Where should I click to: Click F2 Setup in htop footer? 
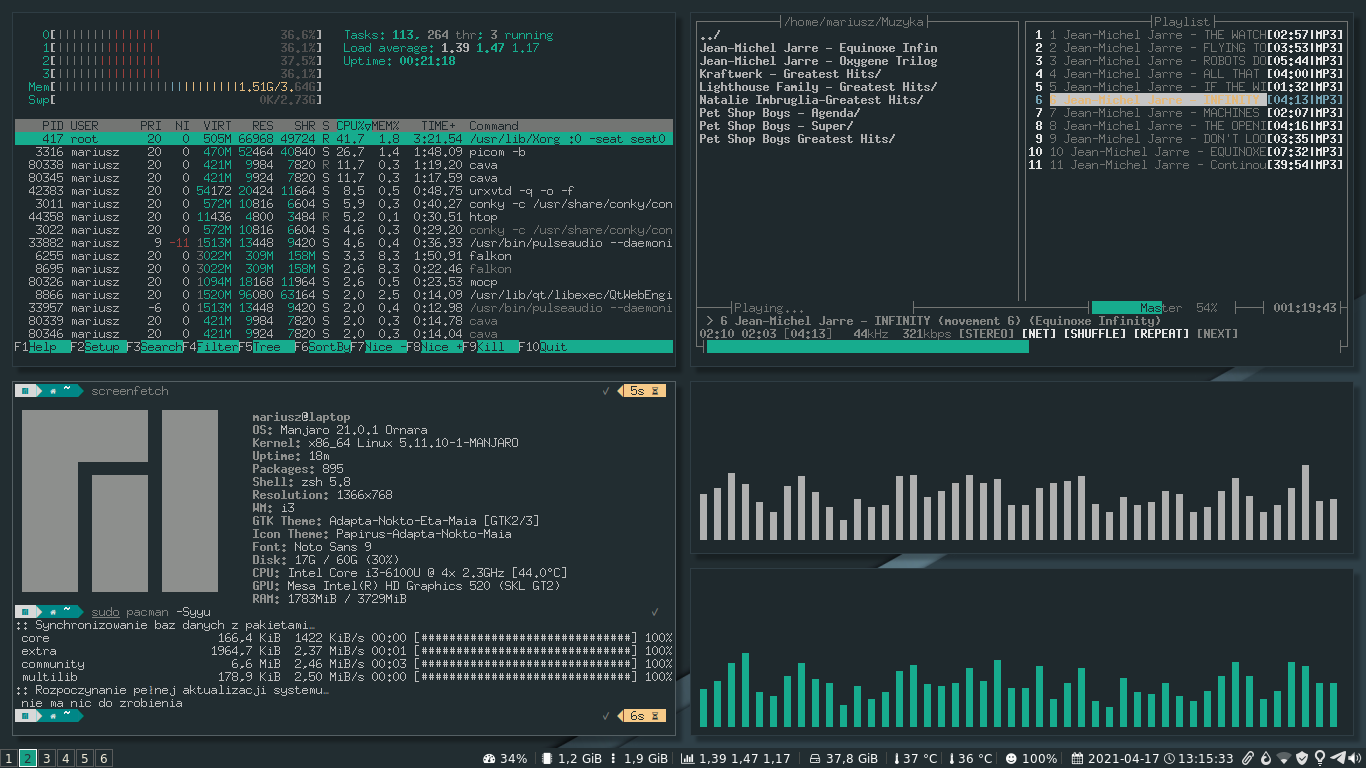98,347
